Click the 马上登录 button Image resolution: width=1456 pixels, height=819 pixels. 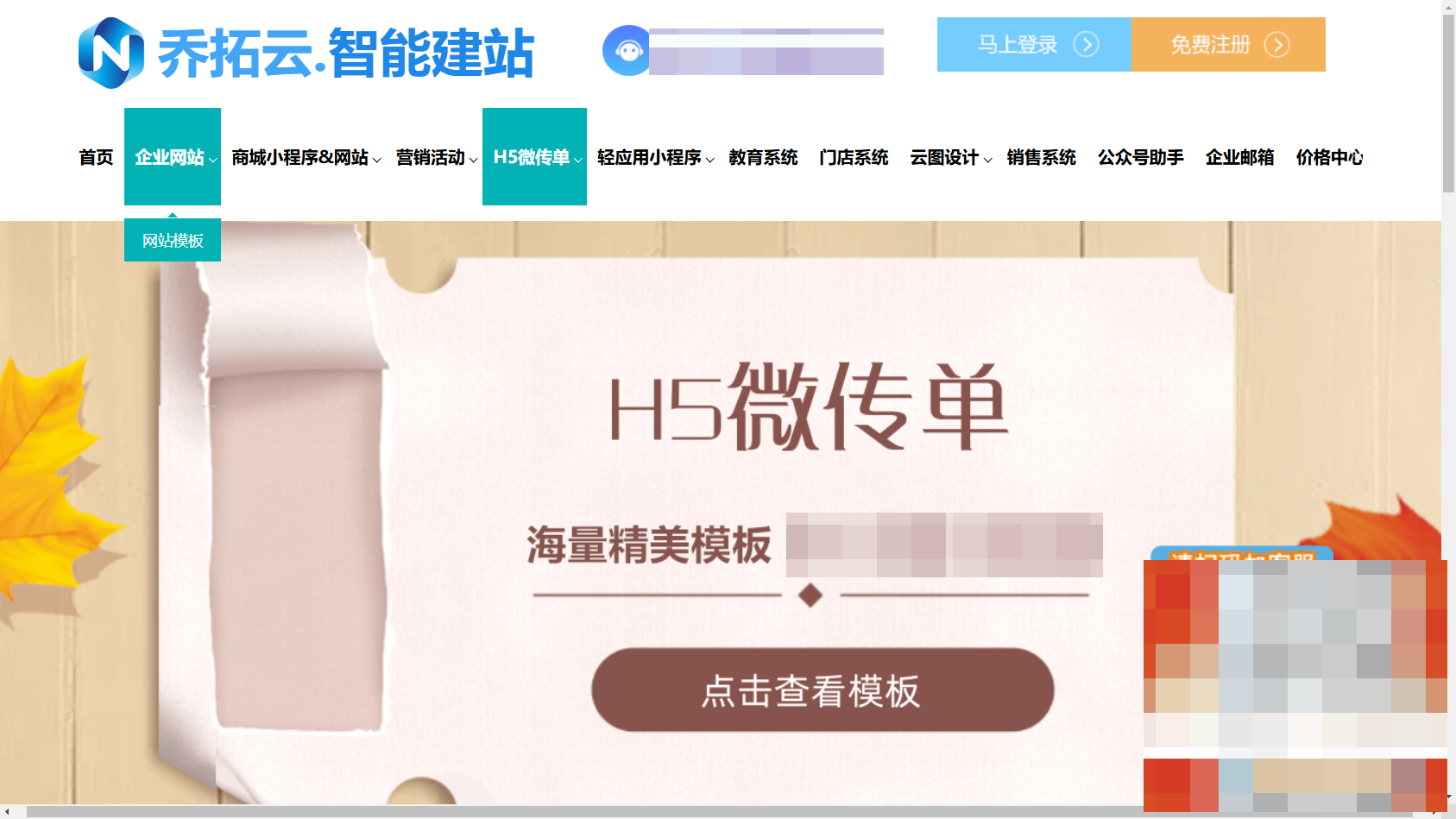(1034, 44)
